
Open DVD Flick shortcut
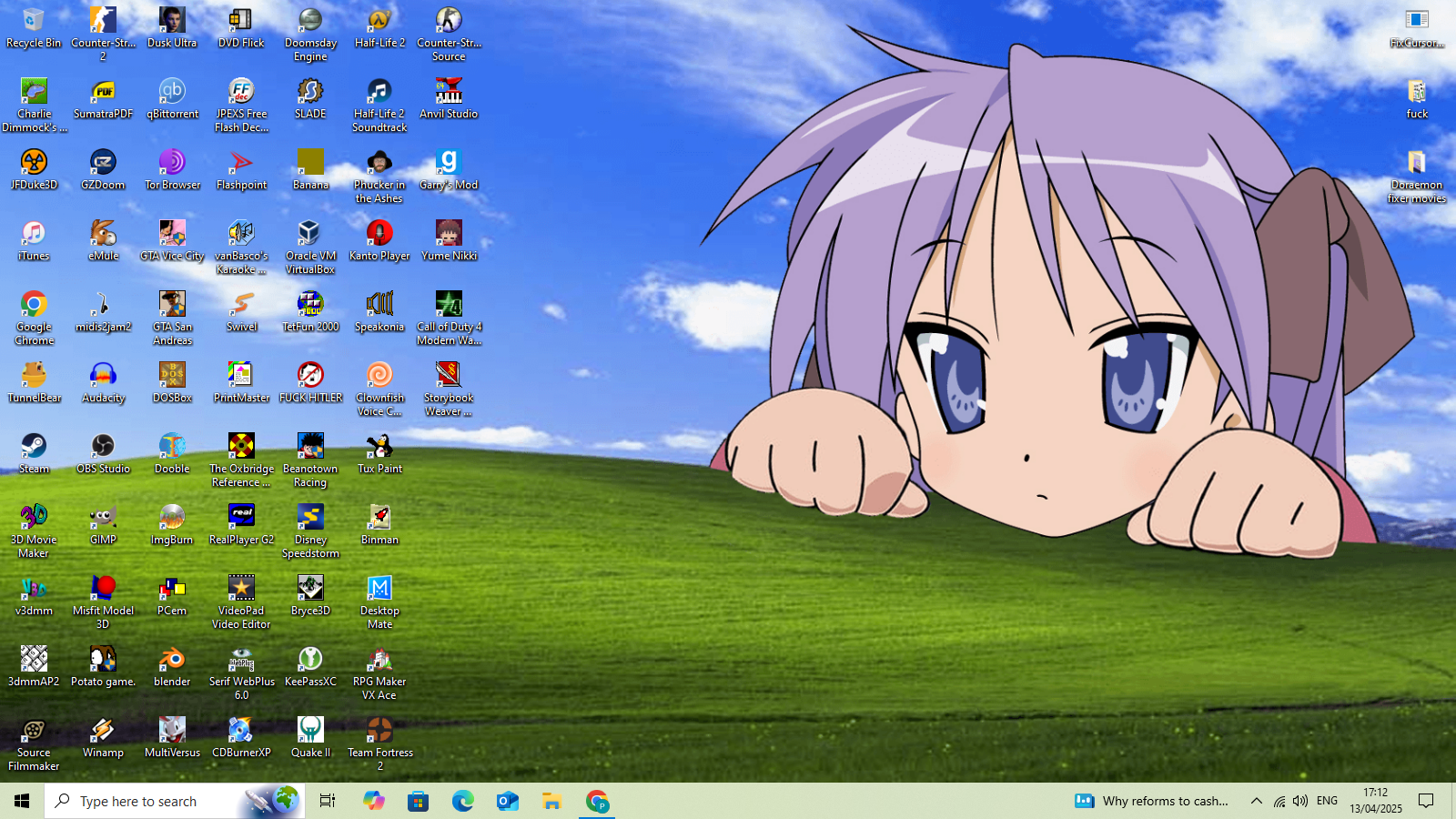pyautogui.click(x=241, y=27)
